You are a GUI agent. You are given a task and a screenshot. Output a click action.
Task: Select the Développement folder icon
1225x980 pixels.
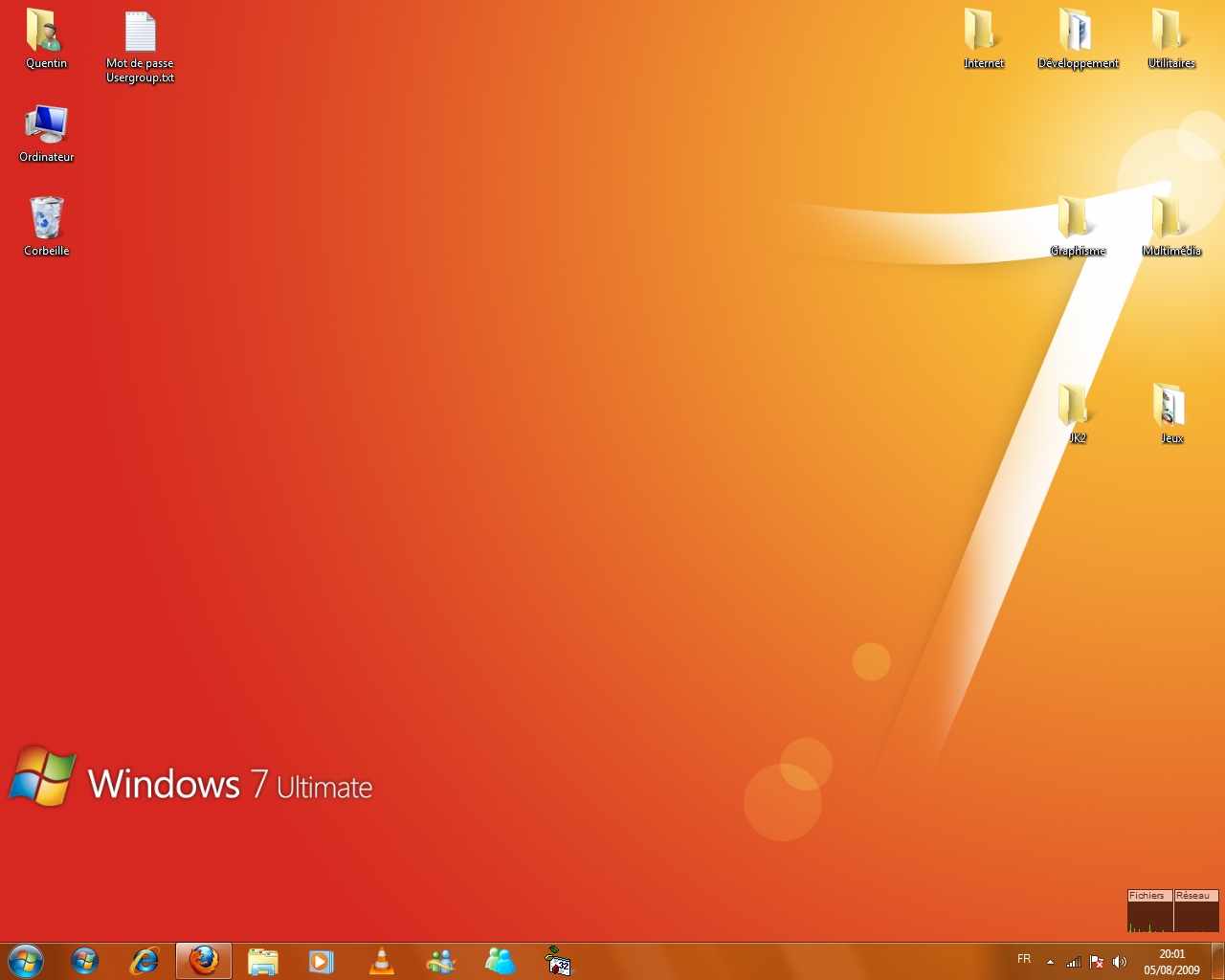pyautogui.click(x=1078, y=39)
